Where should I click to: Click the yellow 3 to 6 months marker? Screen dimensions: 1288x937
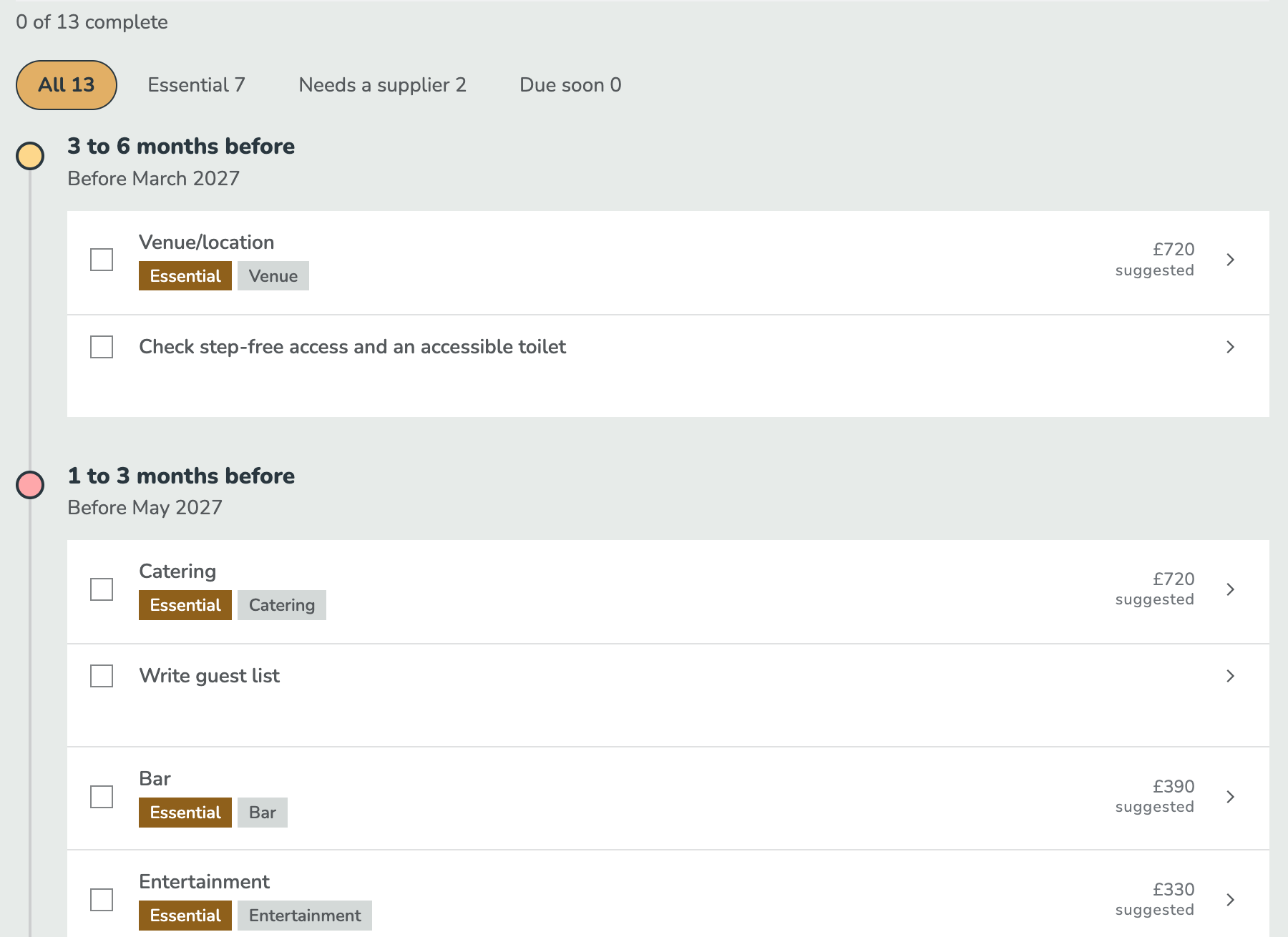pyautogui.click(x=30, y=156)
